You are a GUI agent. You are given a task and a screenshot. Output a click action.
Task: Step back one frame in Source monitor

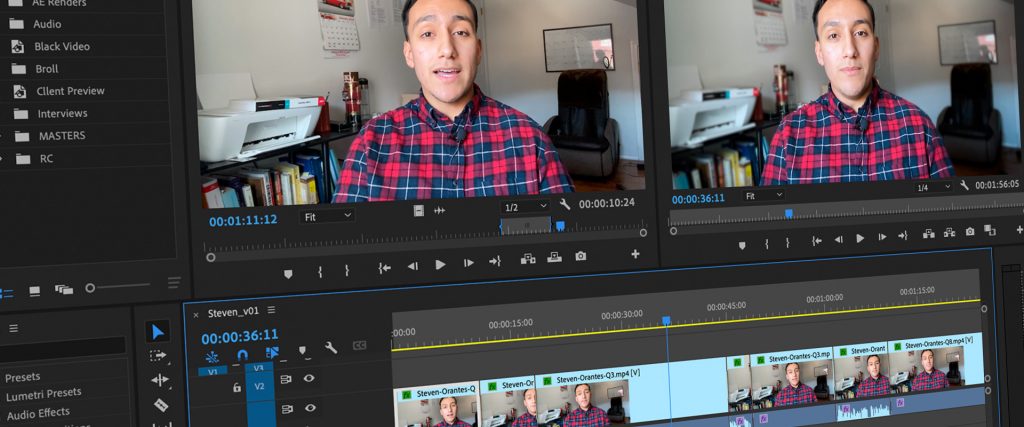(x=413, y=266)
